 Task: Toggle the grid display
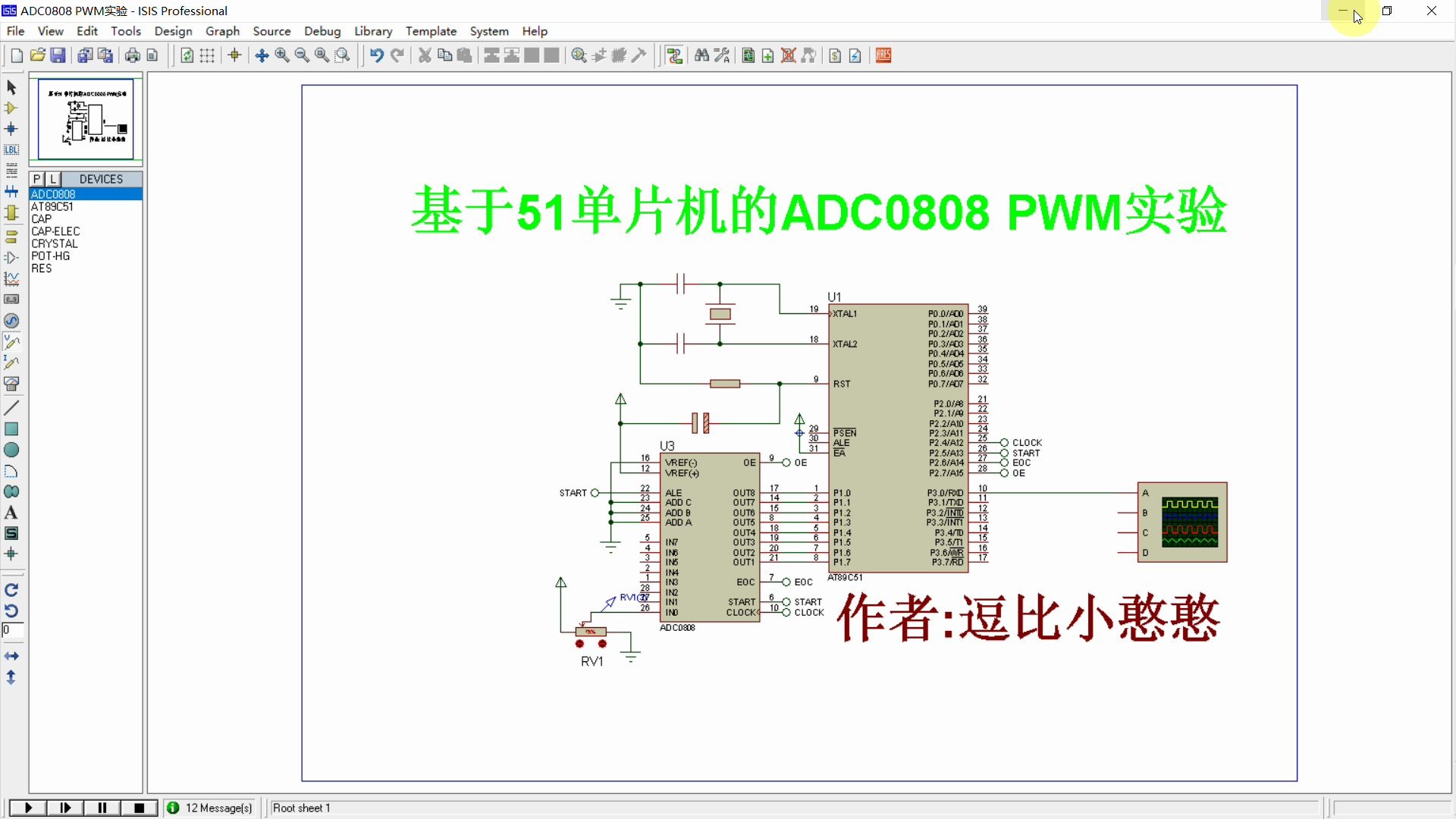pos(207,55)
